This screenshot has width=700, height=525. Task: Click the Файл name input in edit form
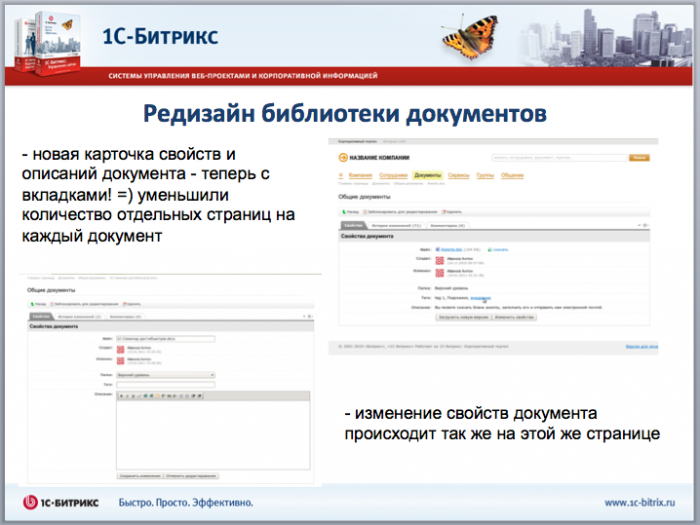click(166, 339)
